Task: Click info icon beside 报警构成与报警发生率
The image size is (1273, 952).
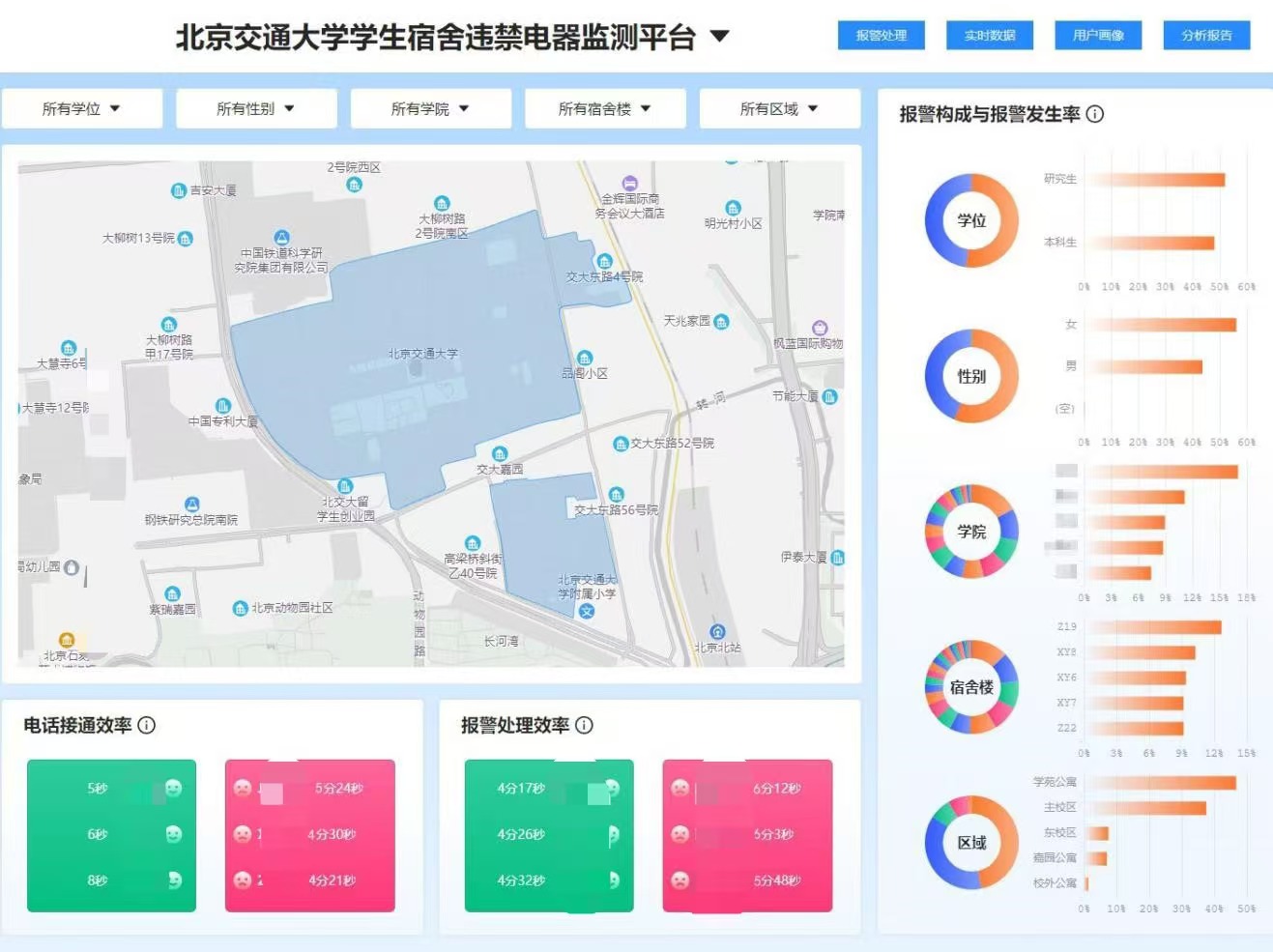Action: click(x=1095, y=114)
